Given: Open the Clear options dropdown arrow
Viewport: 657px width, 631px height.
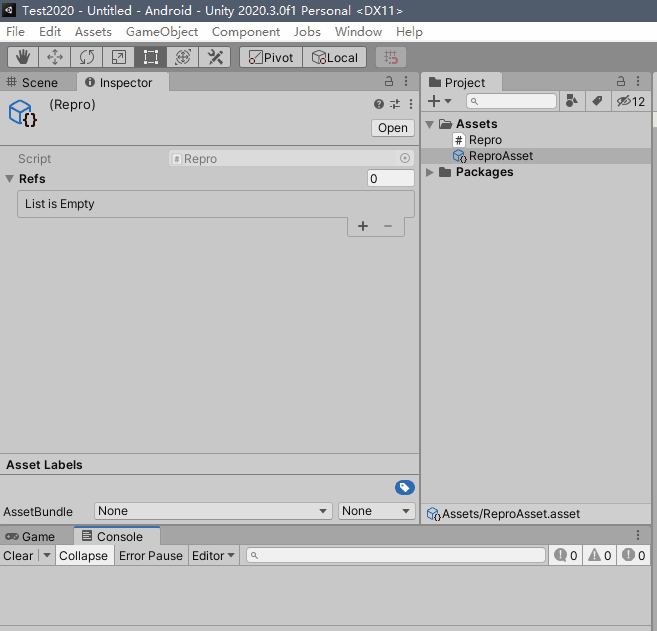Looking at the screenshot, I should click(47, 556).
